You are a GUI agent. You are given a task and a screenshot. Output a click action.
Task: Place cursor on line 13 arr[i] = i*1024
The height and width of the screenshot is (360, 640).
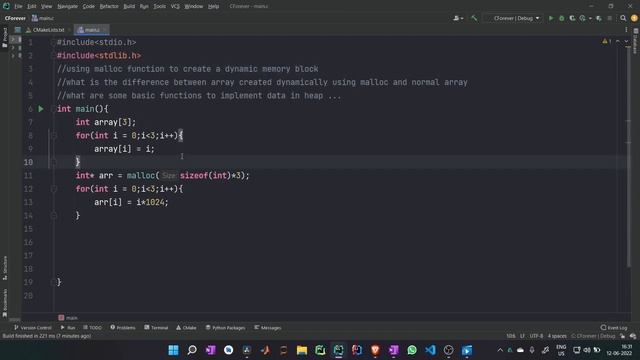[131, 202]
